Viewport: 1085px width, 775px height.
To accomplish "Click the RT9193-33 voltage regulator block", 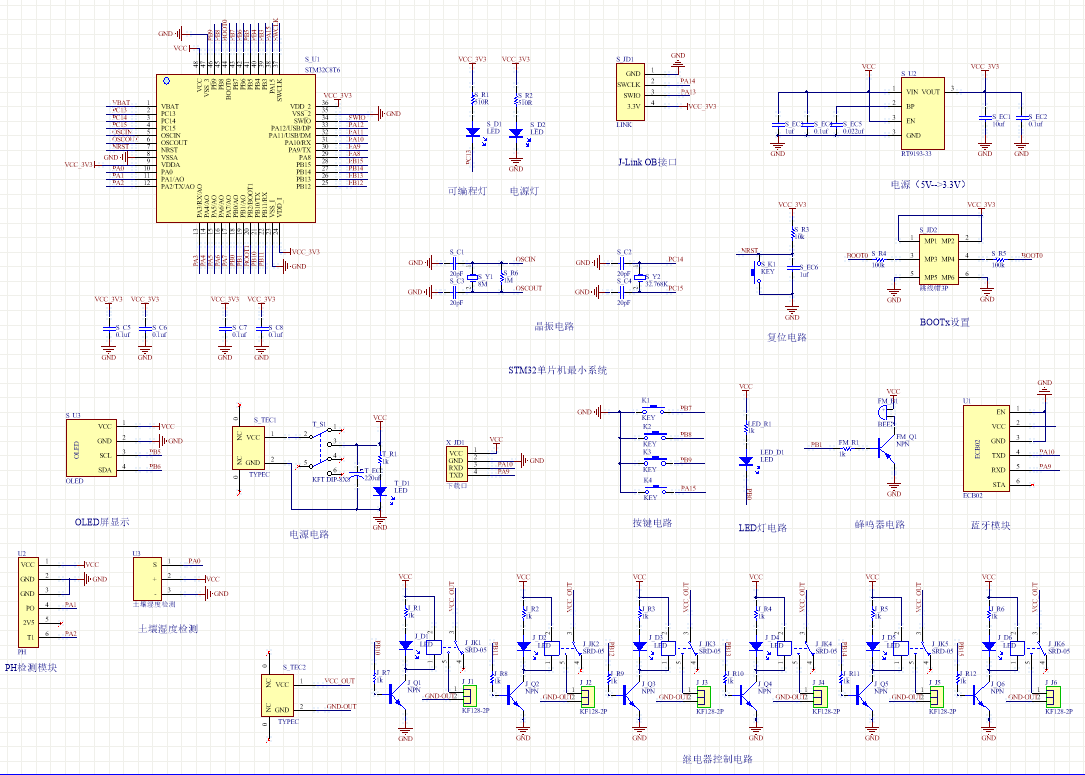I will pos(918,112).
